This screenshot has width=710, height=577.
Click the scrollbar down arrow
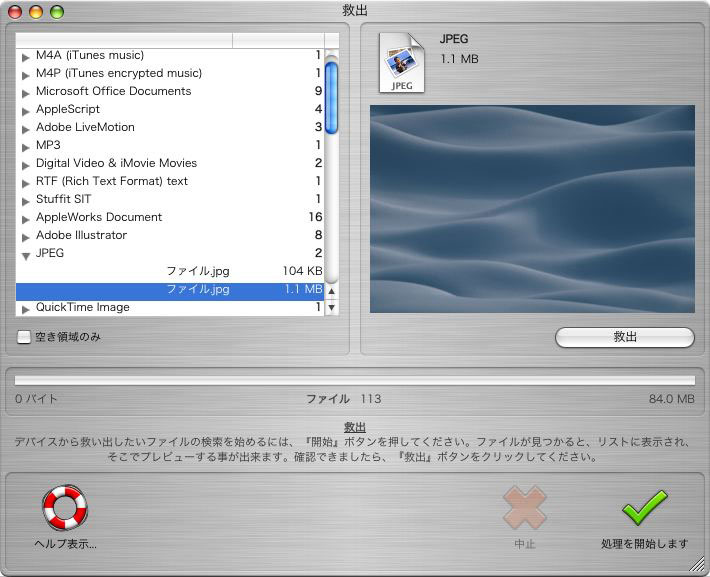tap(331, 308)
